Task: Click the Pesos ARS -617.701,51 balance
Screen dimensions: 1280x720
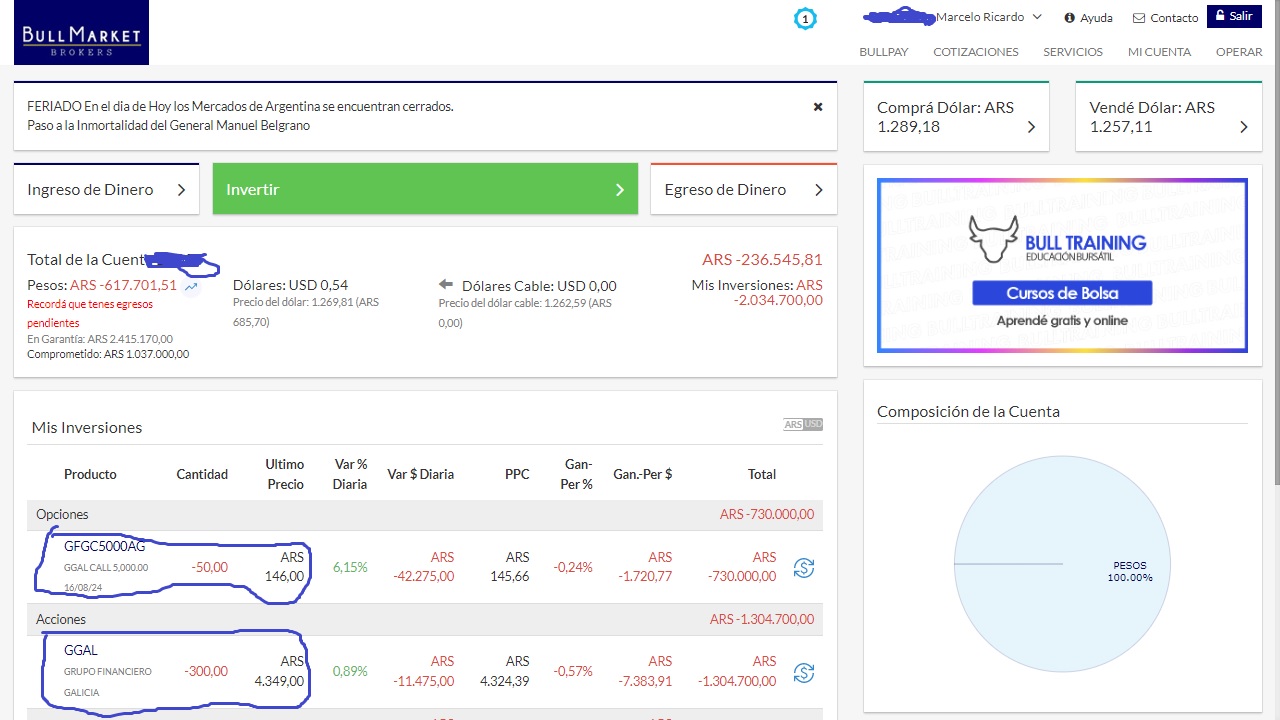Action: 102,285
